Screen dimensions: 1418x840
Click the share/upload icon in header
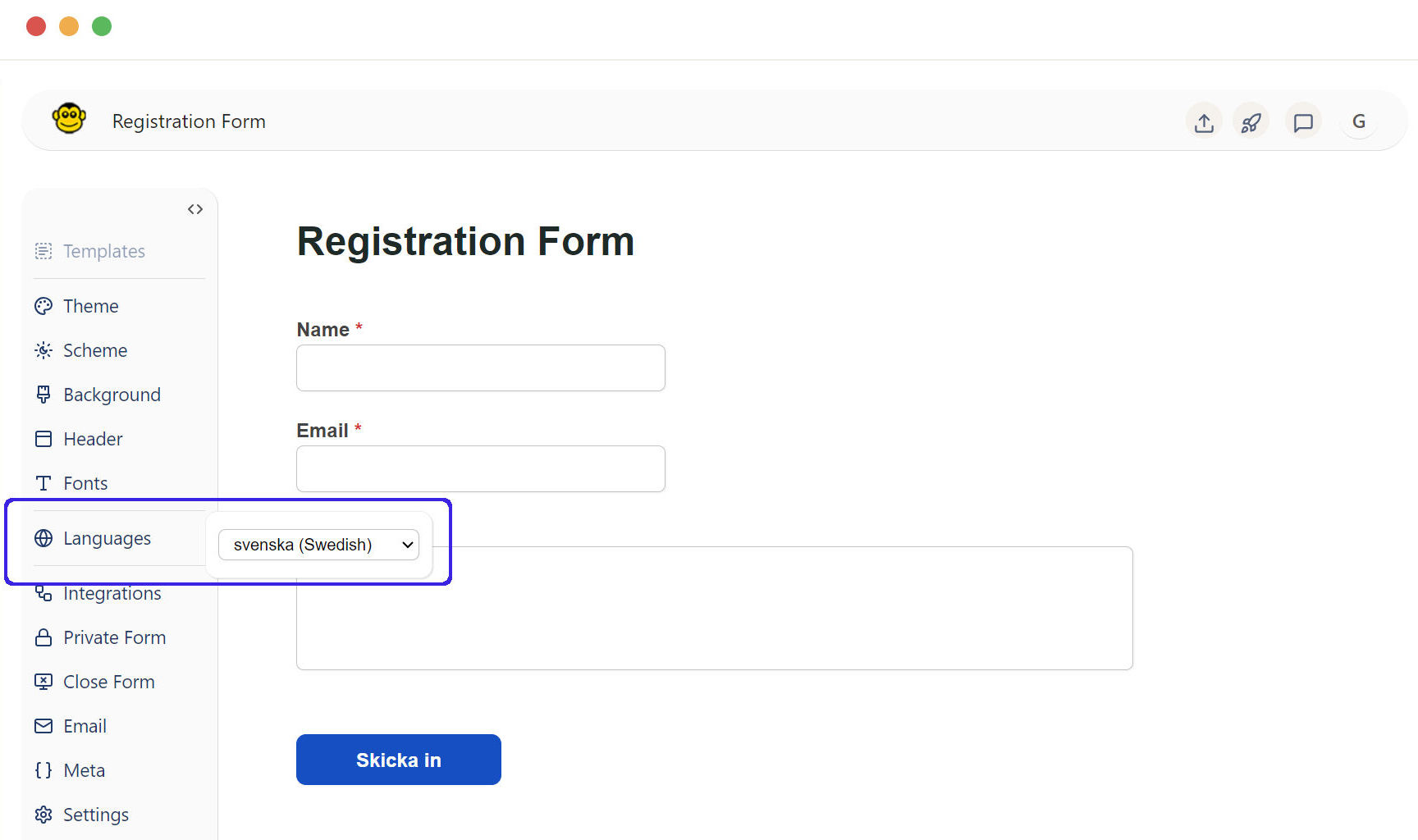coord(1204,122)
